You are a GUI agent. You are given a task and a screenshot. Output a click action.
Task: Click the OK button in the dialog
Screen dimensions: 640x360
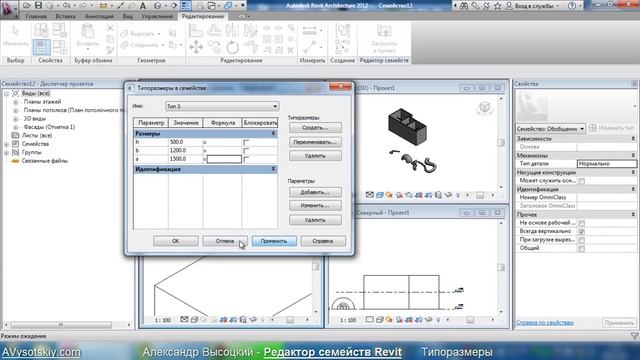click(x=176, y=241)
